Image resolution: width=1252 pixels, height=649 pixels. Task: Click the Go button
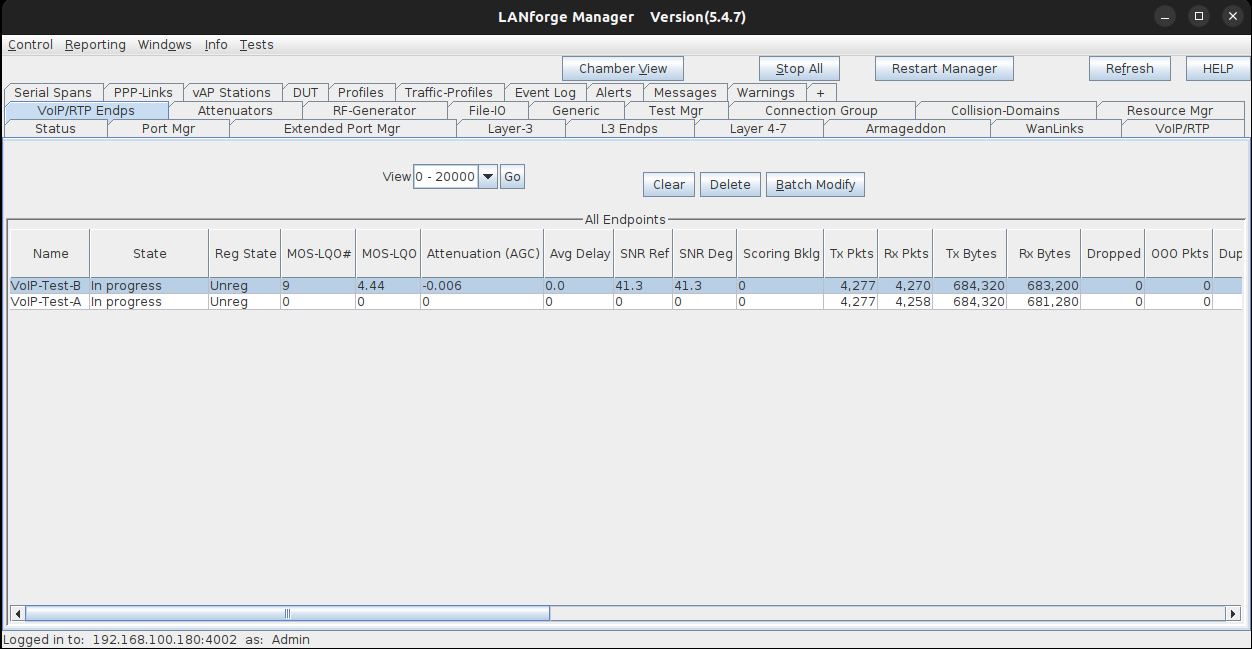[512, 177]
